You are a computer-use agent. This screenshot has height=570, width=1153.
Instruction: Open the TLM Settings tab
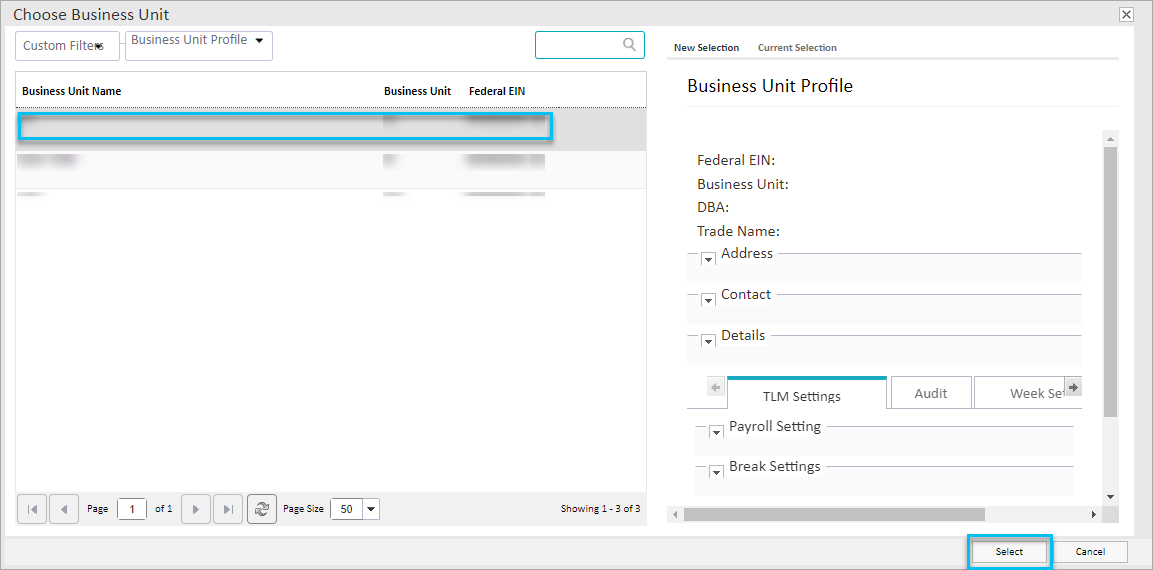point(807,393)
